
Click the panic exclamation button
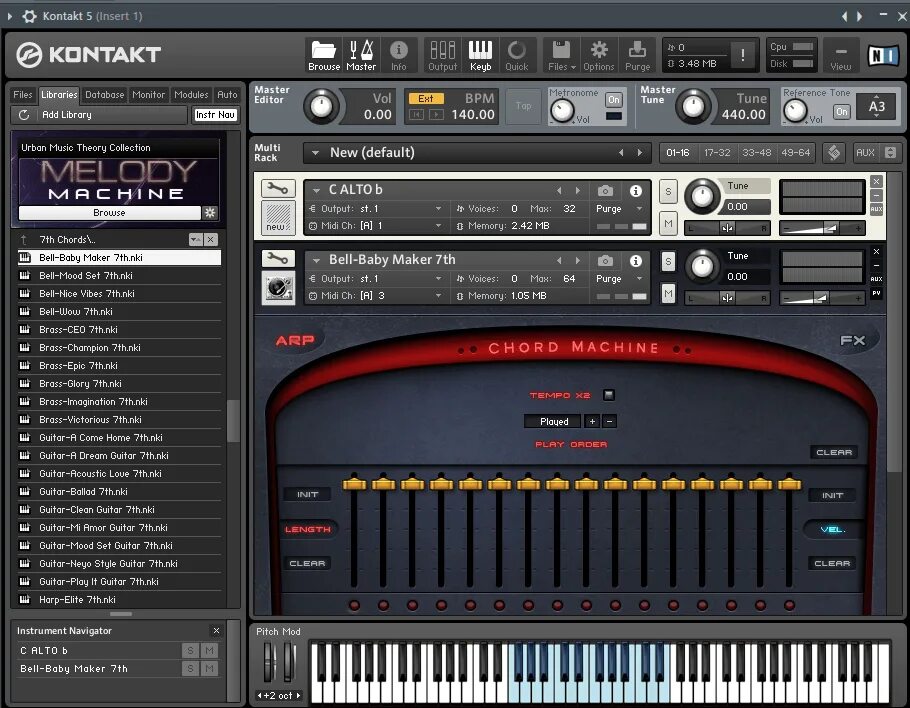(x=742, y=55)
